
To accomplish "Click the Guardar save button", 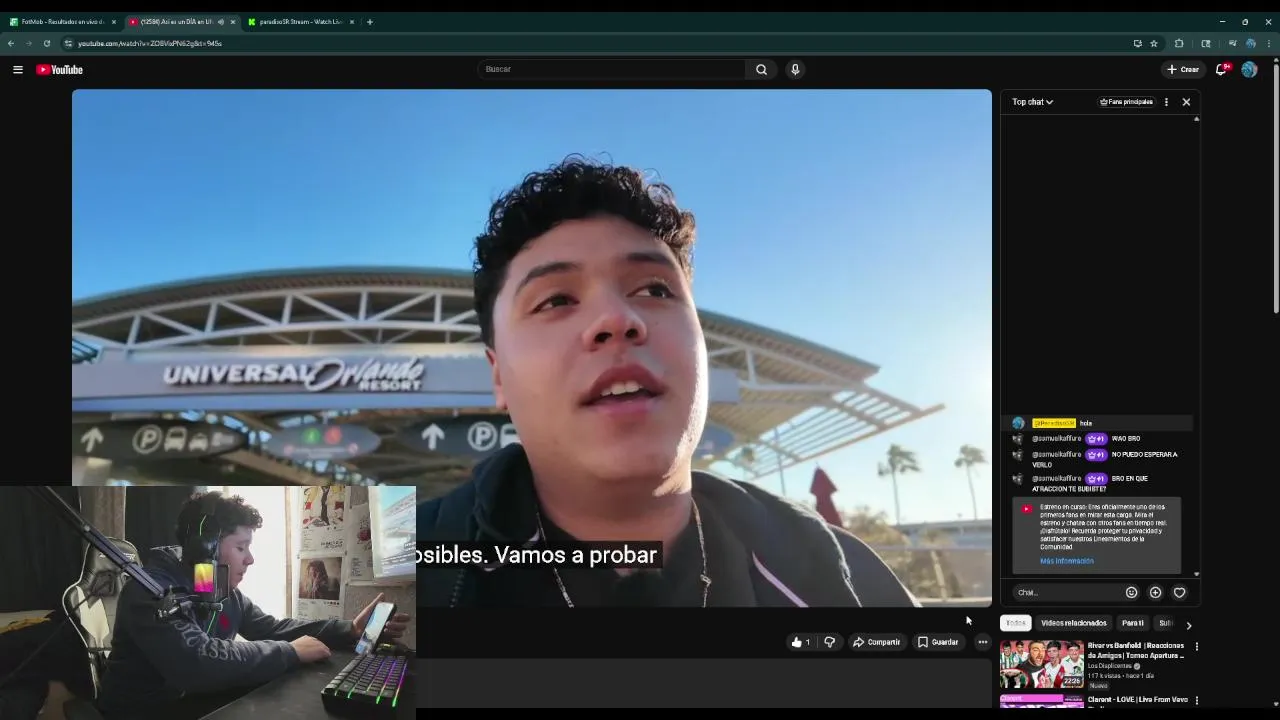I will 938,642.
